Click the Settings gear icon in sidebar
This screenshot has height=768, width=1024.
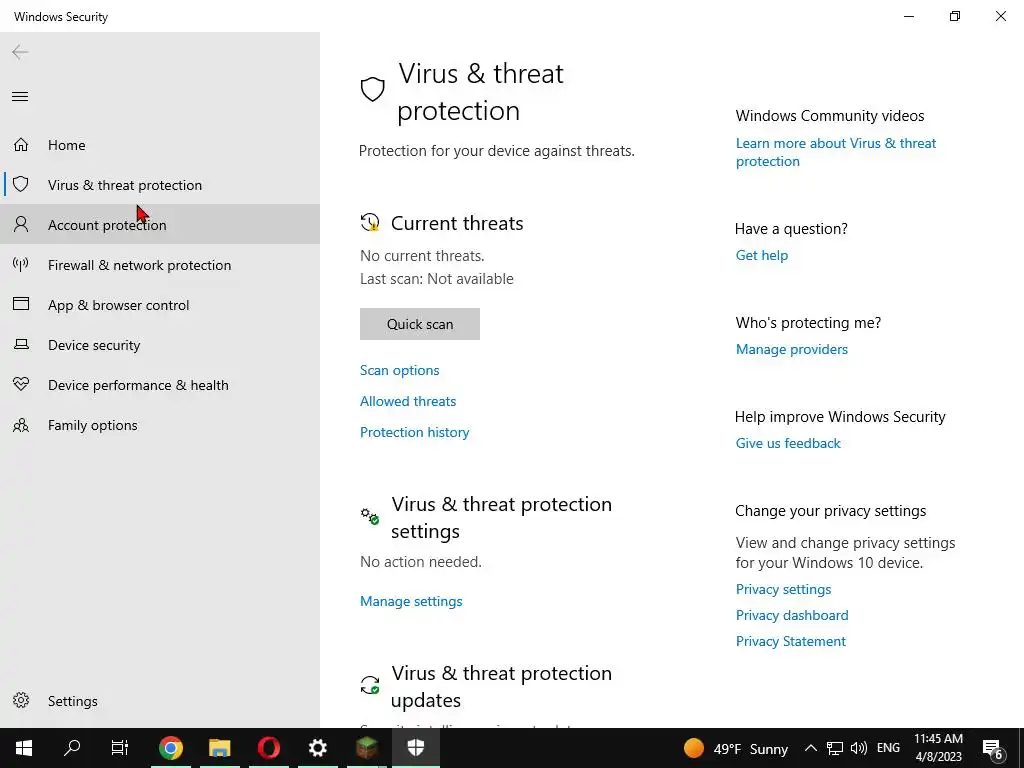point(21,700)
